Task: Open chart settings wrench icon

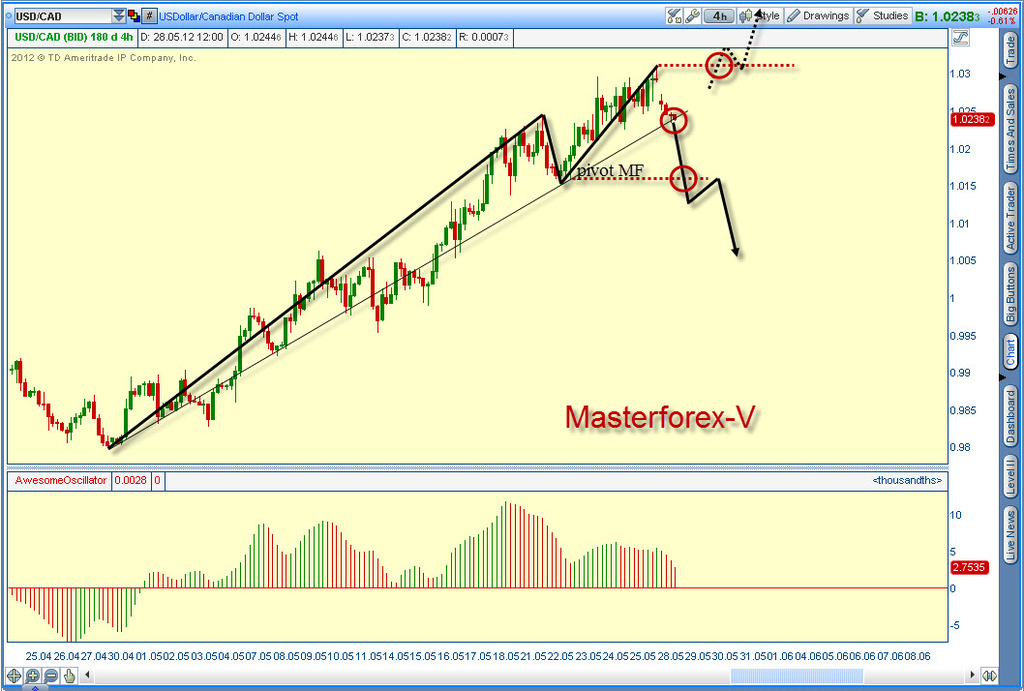Action: click(691, 16)
